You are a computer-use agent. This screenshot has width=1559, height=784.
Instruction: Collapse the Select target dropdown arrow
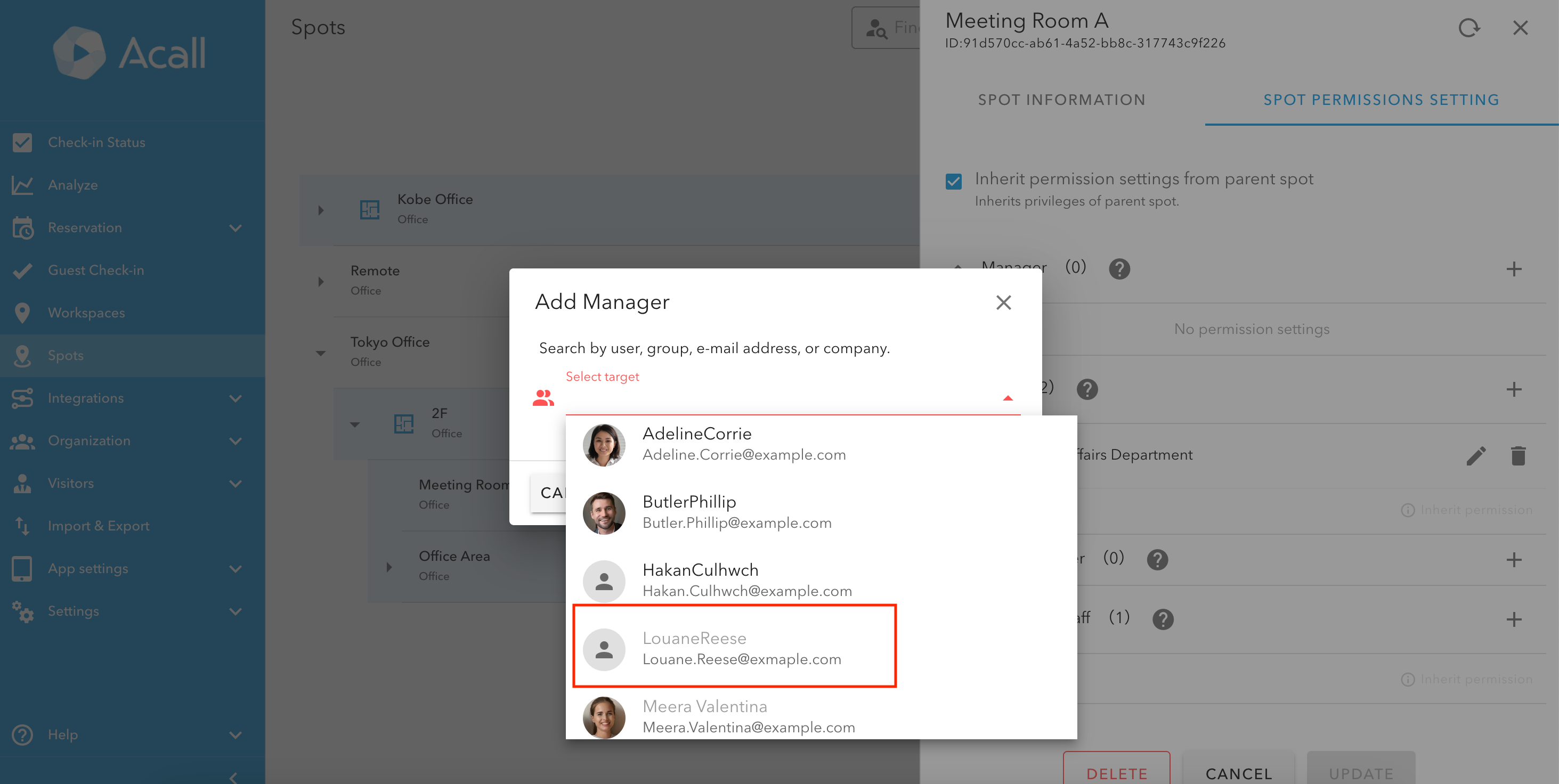1008,398
